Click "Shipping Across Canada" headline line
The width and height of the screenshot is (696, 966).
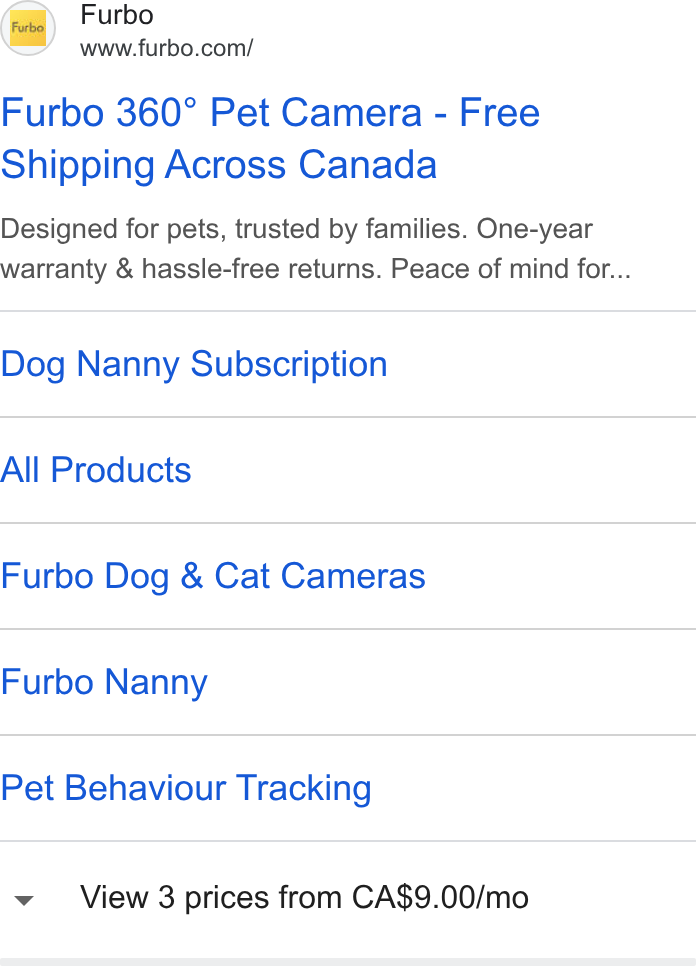click(219, 164)
